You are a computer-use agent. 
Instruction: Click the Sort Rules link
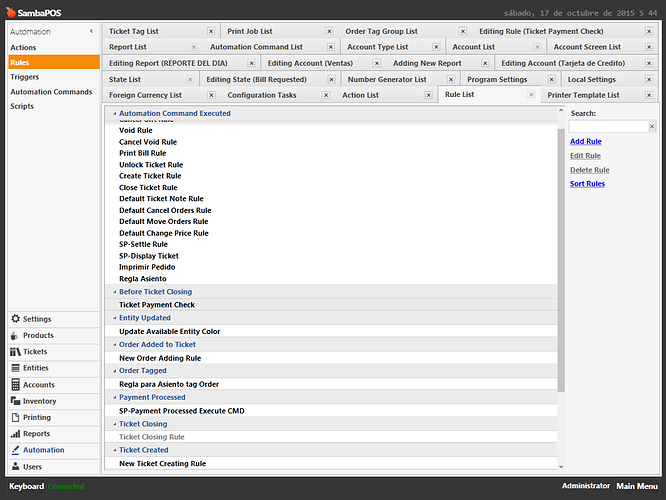pyautogui.click(x=587, y=184)
